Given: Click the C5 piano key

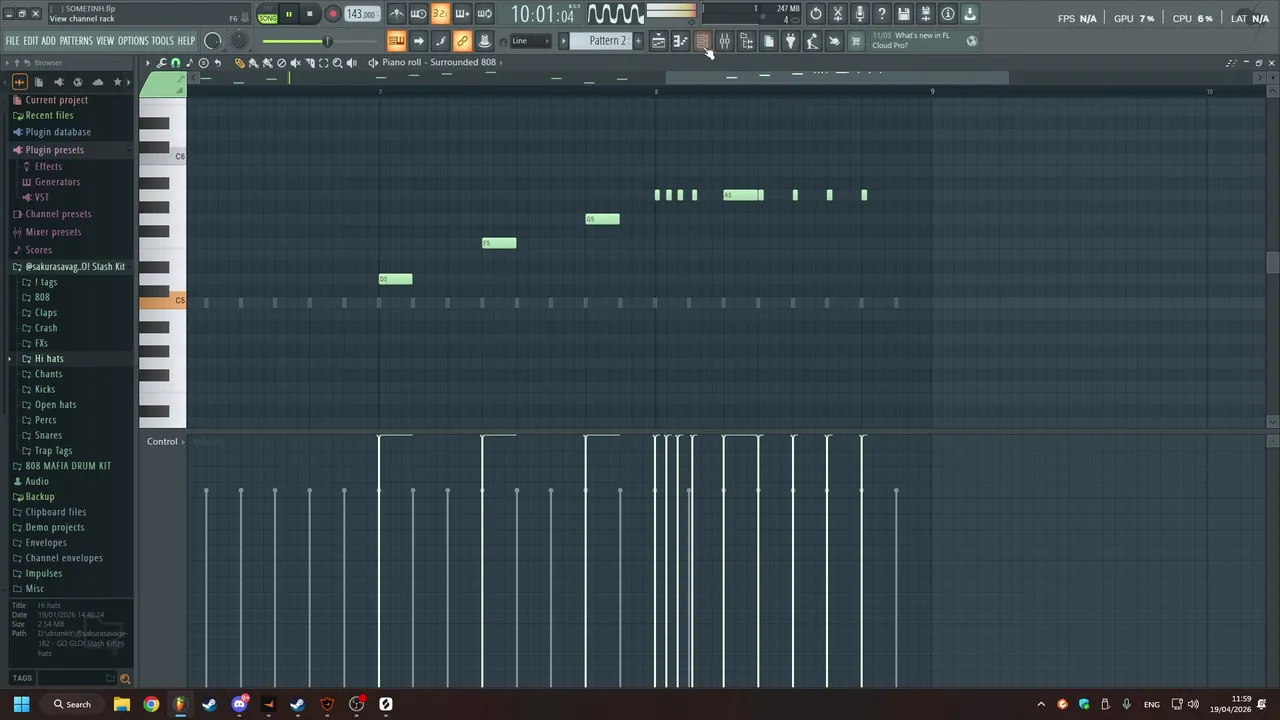Looking at the screenshot, I should pyautogui.click(x=163, y=301).
